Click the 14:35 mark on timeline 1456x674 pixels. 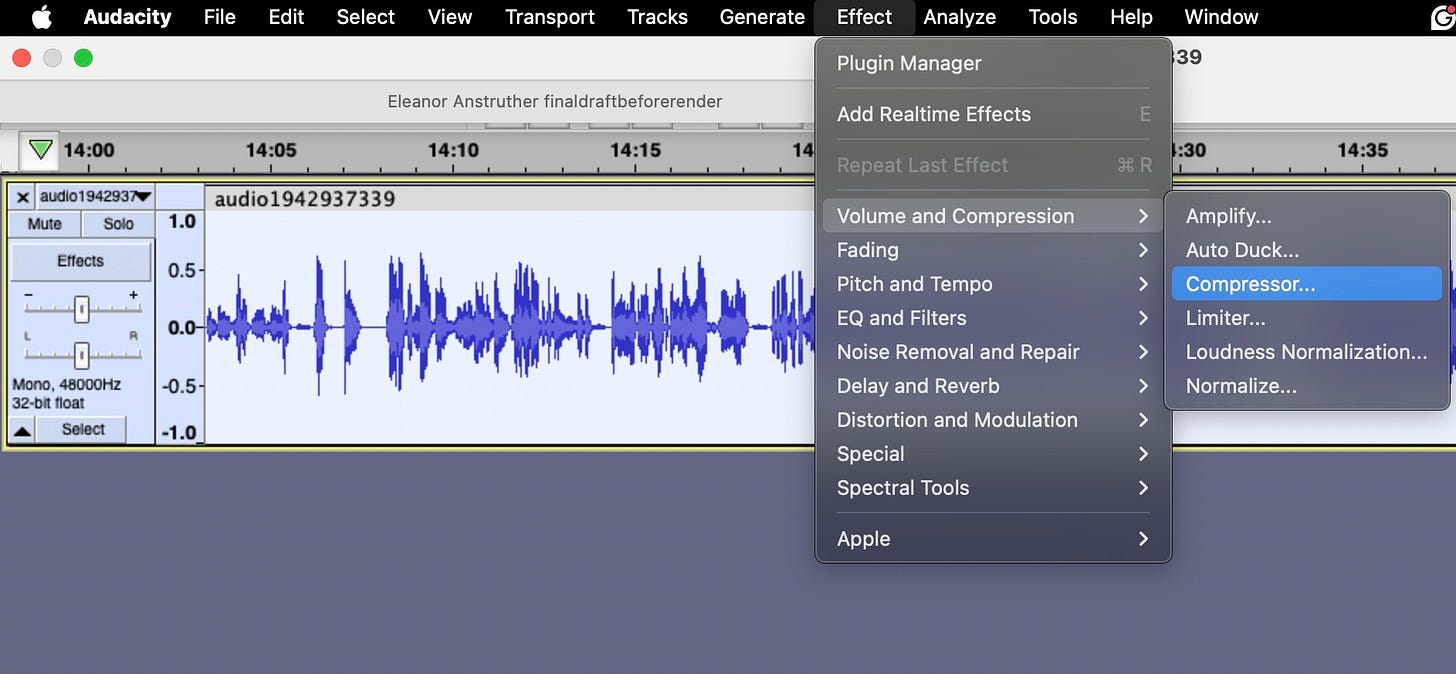pyautogui.click(x=1363, y=151)
